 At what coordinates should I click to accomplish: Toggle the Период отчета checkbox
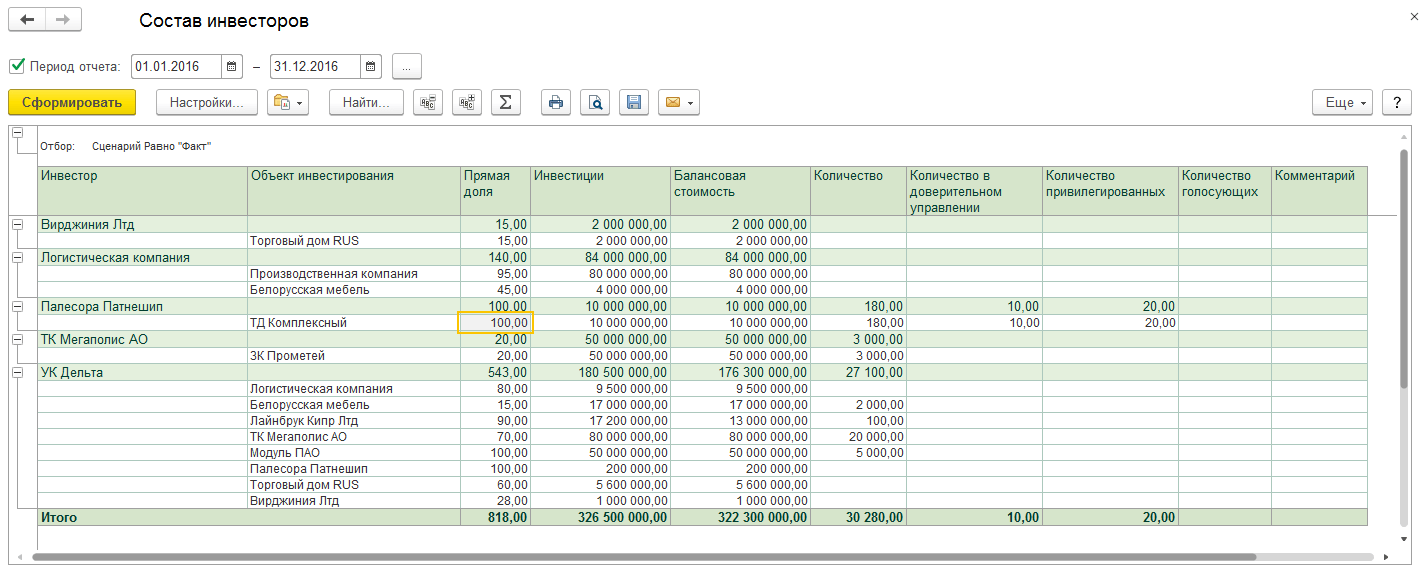[x=17, y=67]
